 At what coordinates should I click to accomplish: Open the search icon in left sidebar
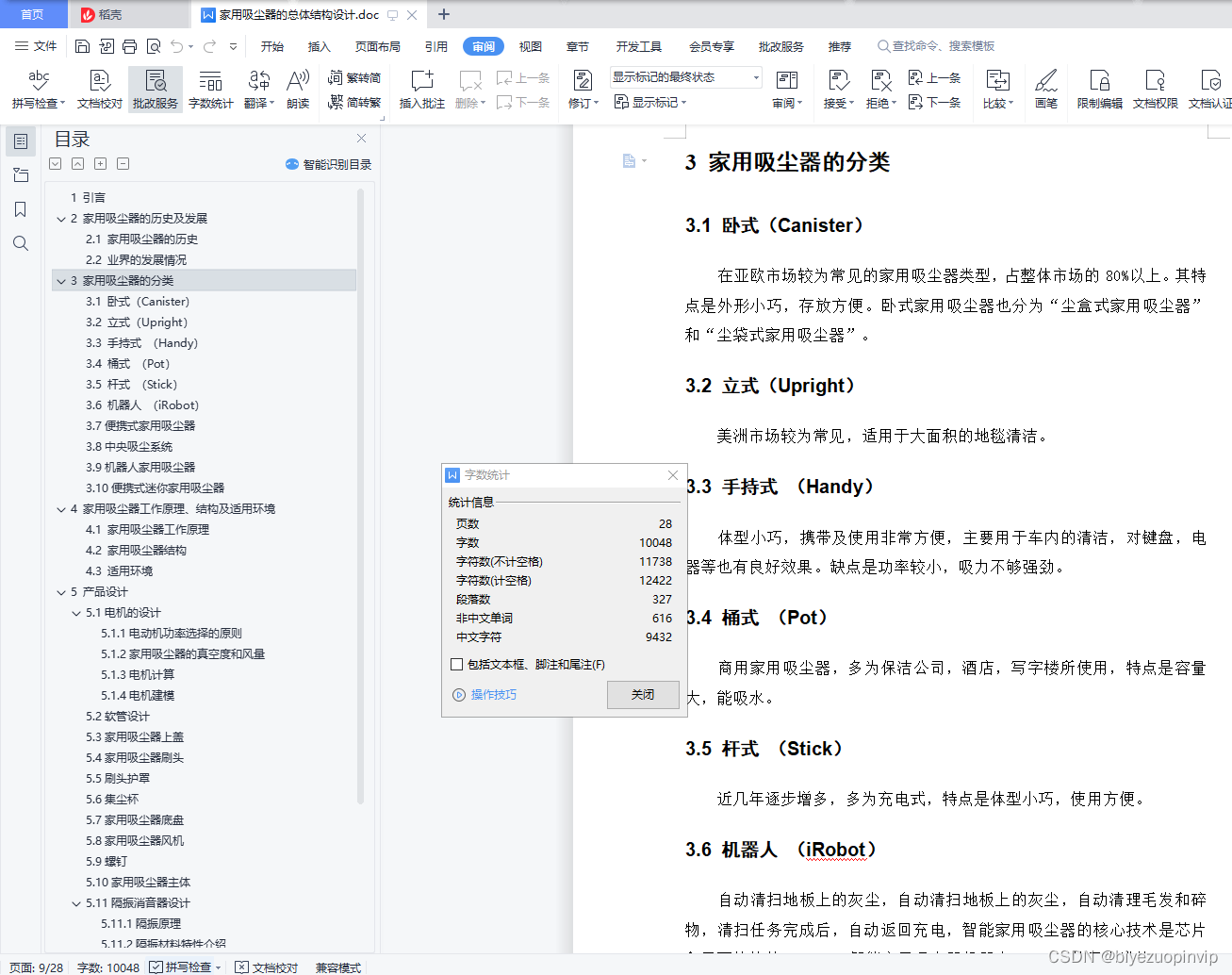(21, 243)
